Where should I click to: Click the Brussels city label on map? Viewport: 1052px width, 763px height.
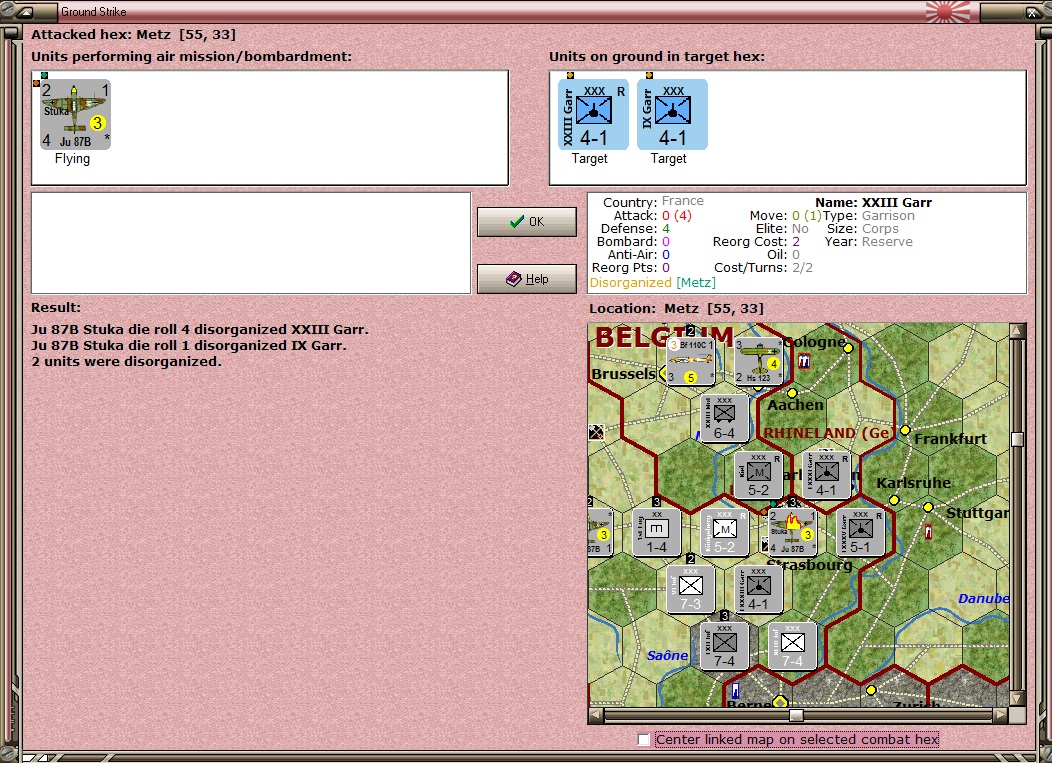pyautogui.click(x=623, y=374)
